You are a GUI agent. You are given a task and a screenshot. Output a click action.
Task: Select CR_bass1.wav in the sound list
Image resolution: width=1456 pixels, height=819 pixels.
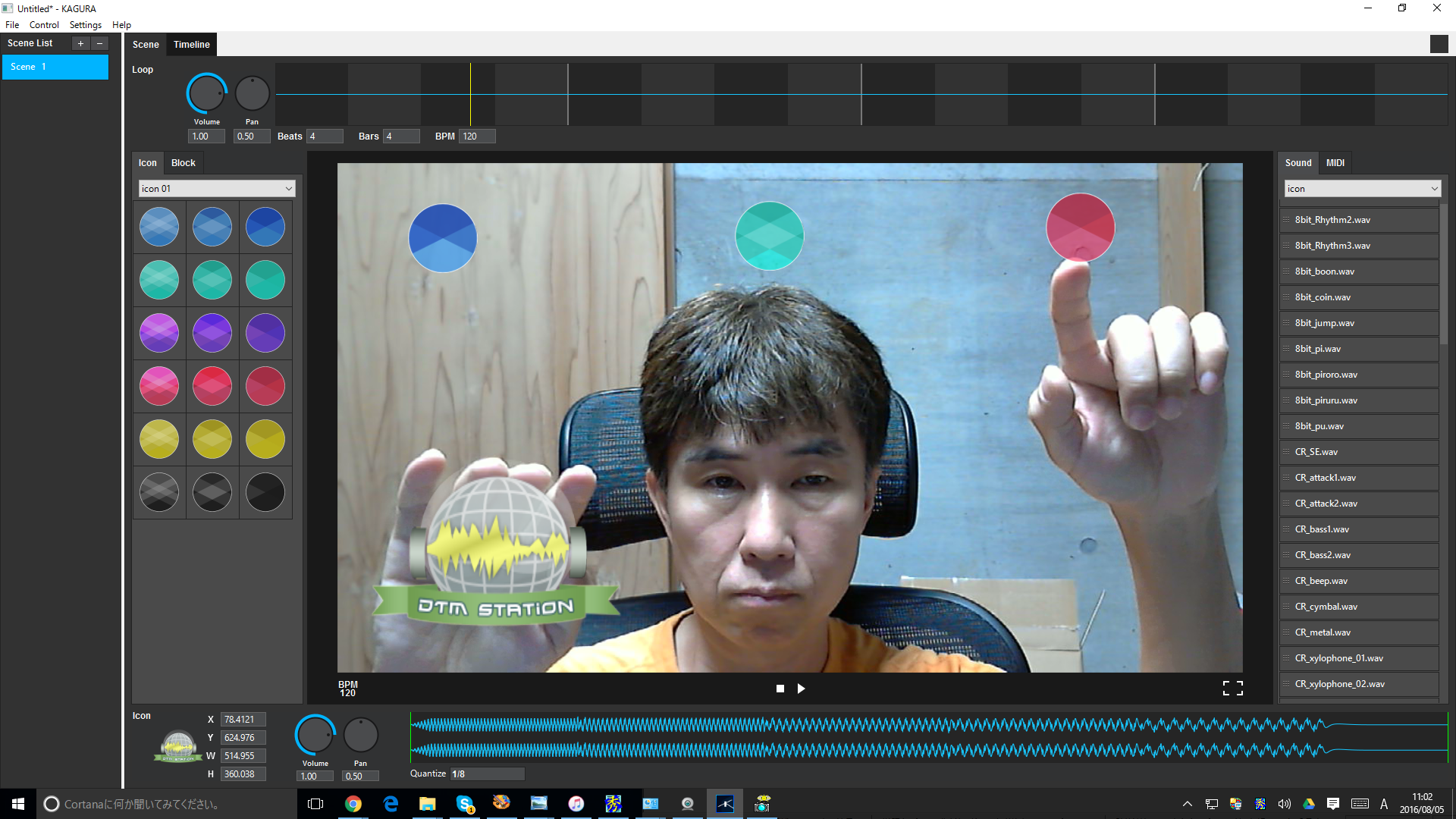click(1359, 529)
